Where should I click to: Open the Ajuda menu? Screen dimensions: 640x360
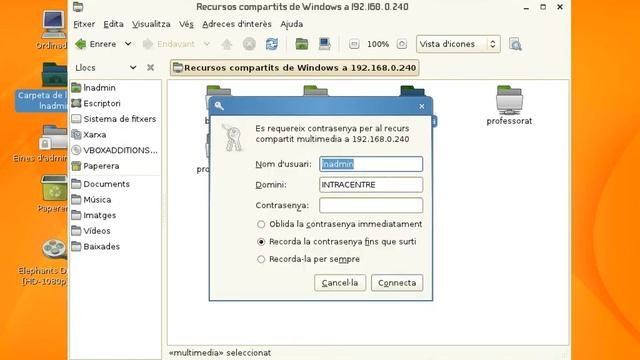[x=291, y=24]
